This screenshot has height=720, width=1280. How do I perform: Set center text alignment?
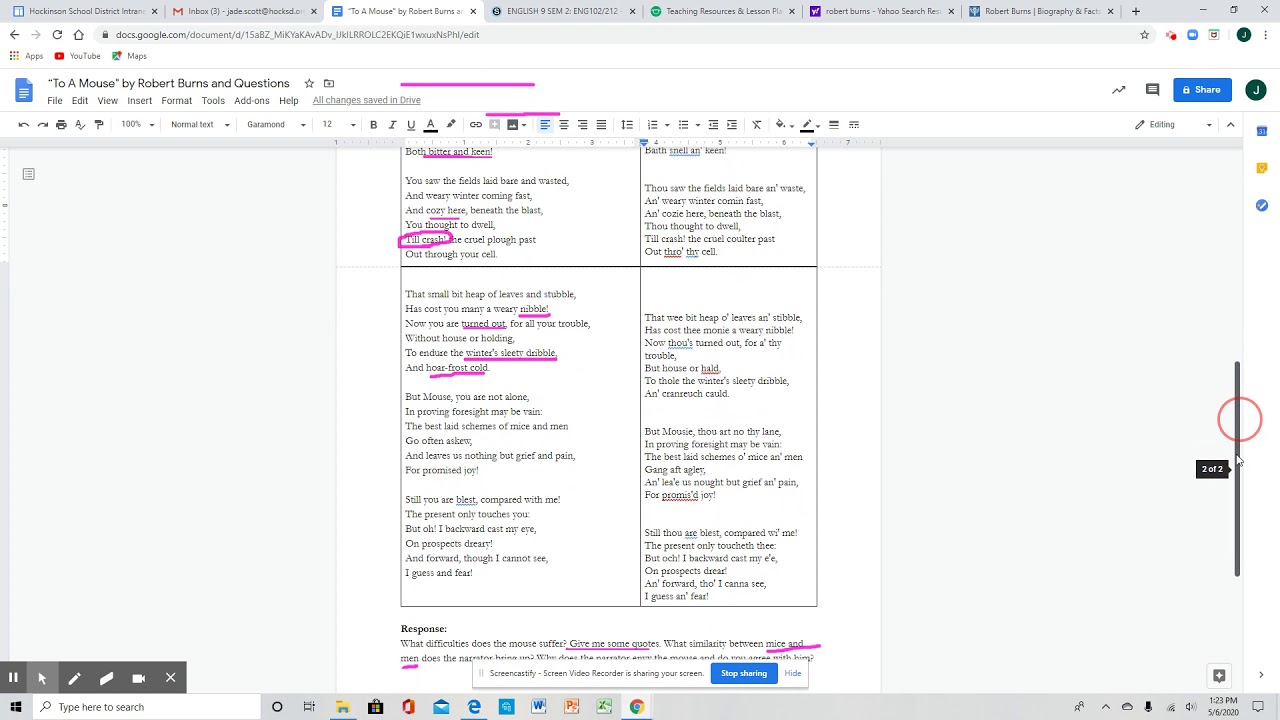pyautogui.click(x=564, y=125)
